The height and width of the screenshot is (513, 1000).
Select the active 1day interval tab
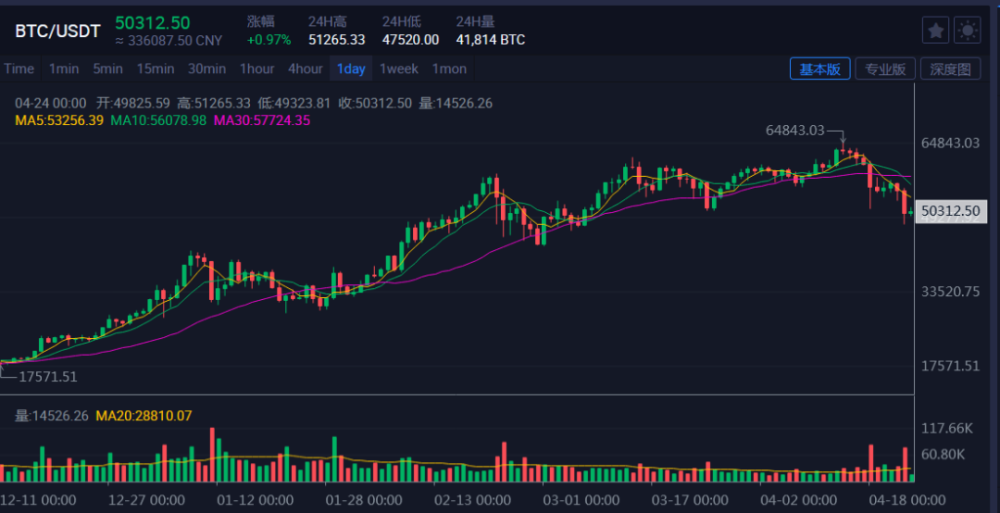click(x=351, y=69)
